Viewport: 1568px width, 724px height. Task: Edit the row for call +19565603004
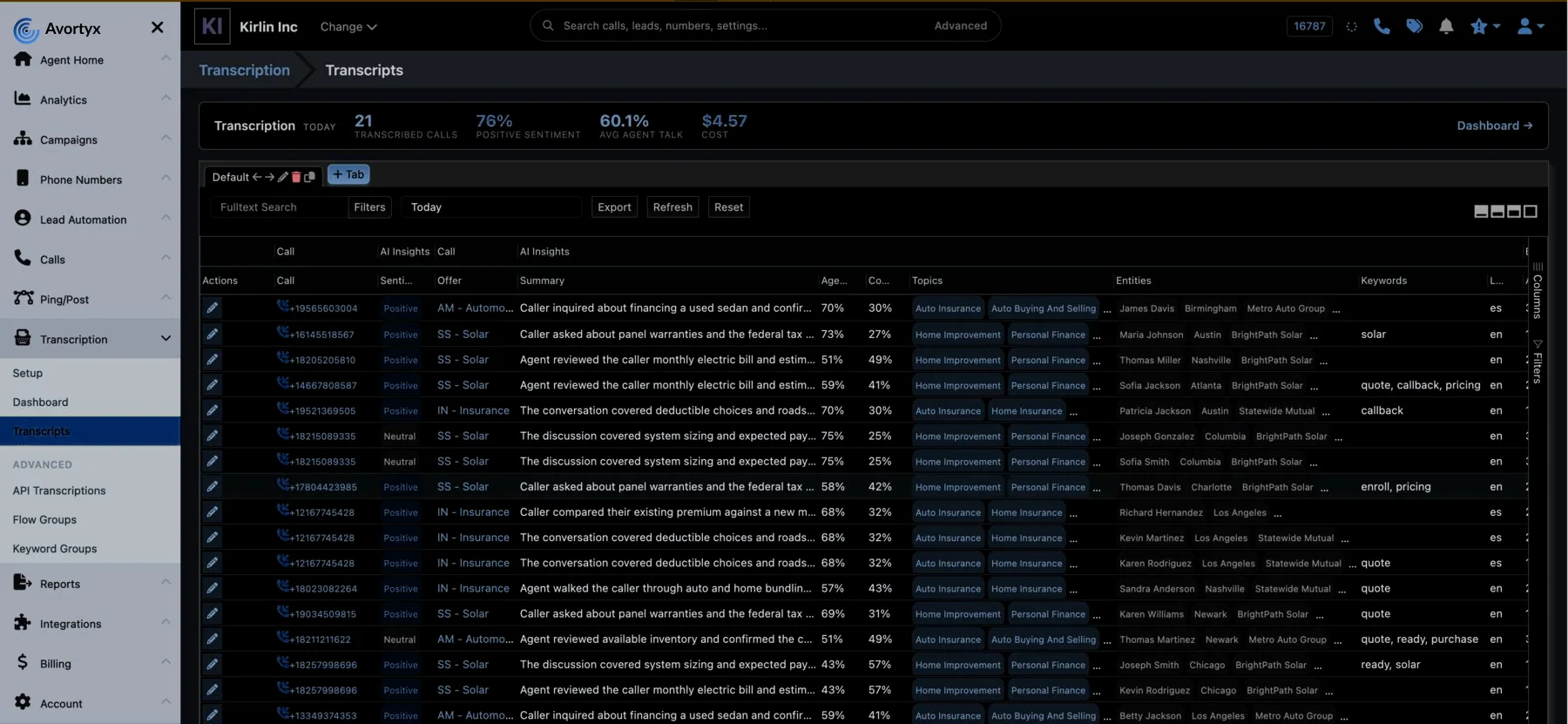(x=213, y=308)
